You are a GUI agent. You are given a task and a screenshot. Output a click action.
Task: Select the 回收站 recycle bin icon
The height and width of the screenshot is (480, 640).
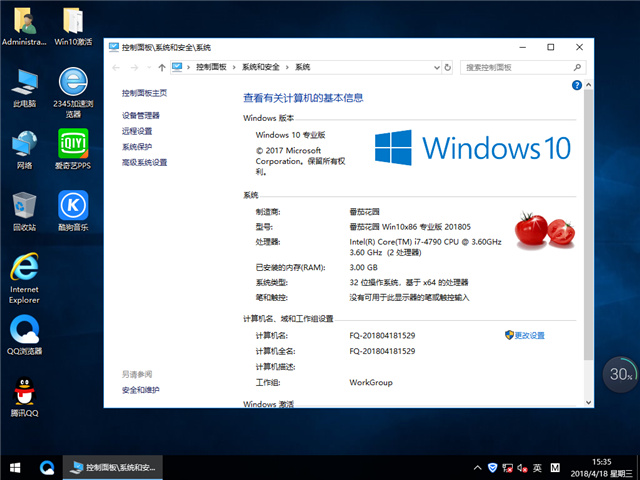point(24,211)
